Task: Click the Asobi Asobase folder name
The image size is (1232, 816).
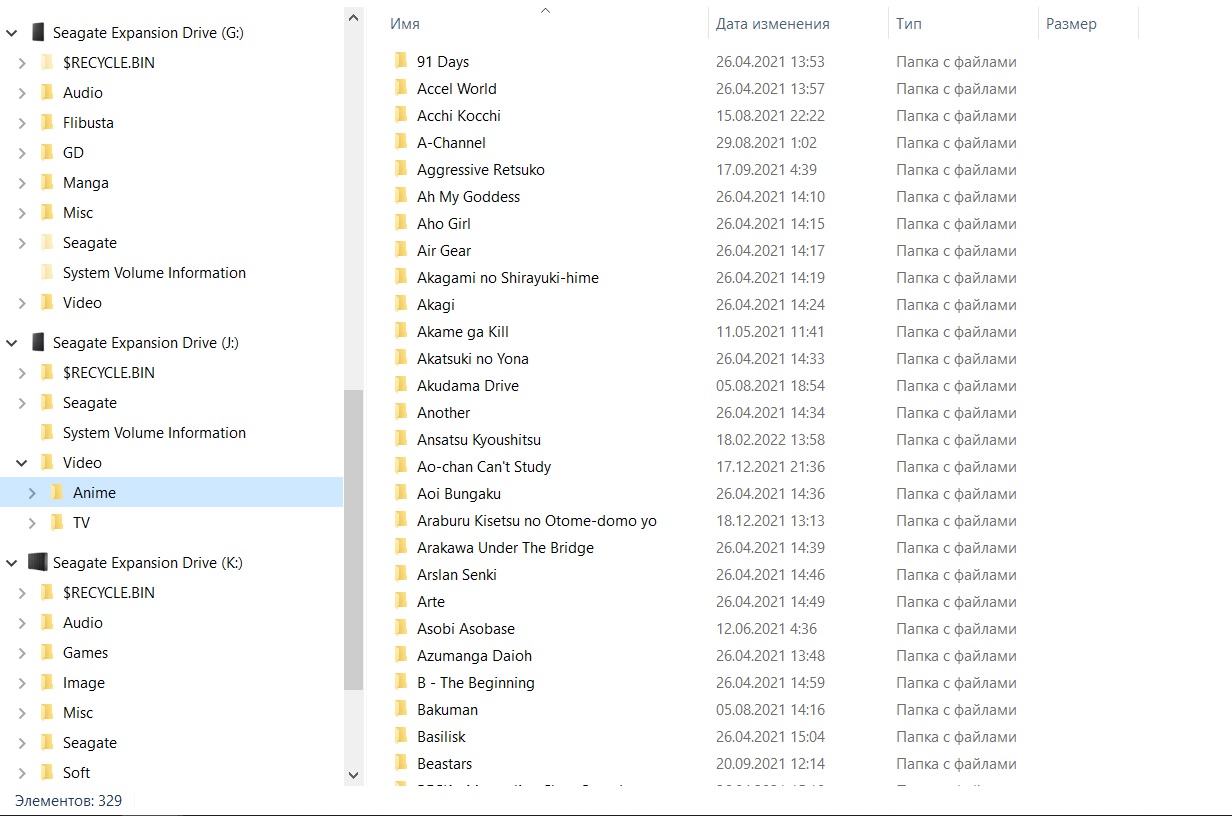Action: pos(466,629)
